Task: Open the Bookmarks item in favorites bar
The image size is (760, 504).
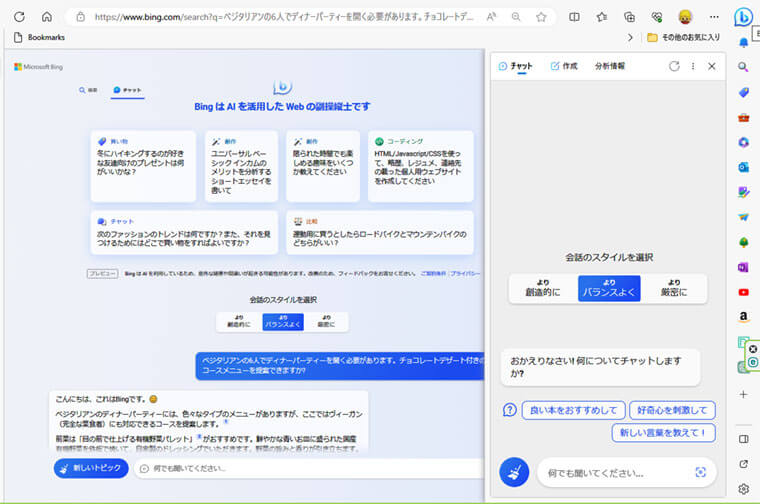Action: pos(39,37)
